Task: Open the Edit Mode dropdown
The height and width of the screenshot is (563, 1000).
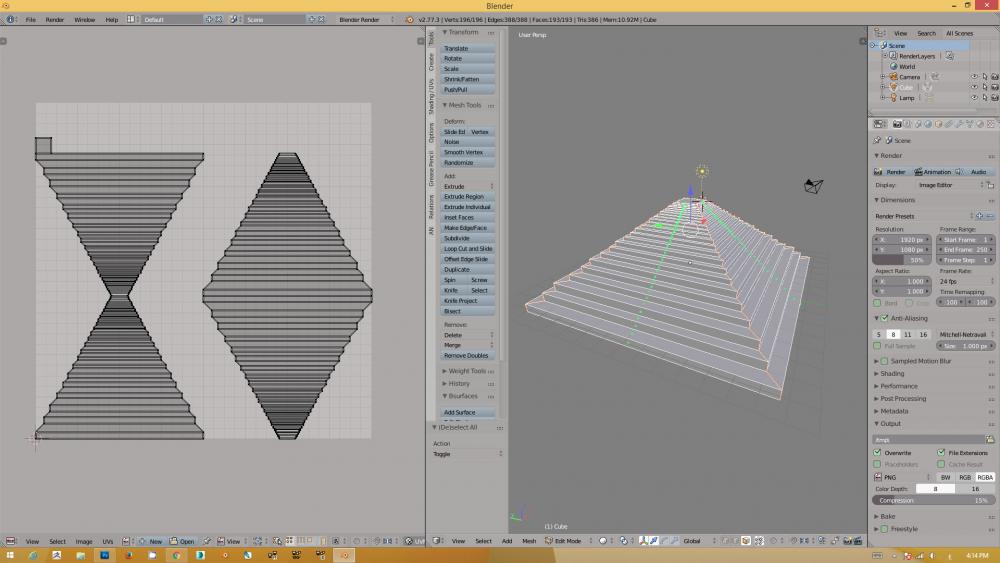Action: point(568,541)
